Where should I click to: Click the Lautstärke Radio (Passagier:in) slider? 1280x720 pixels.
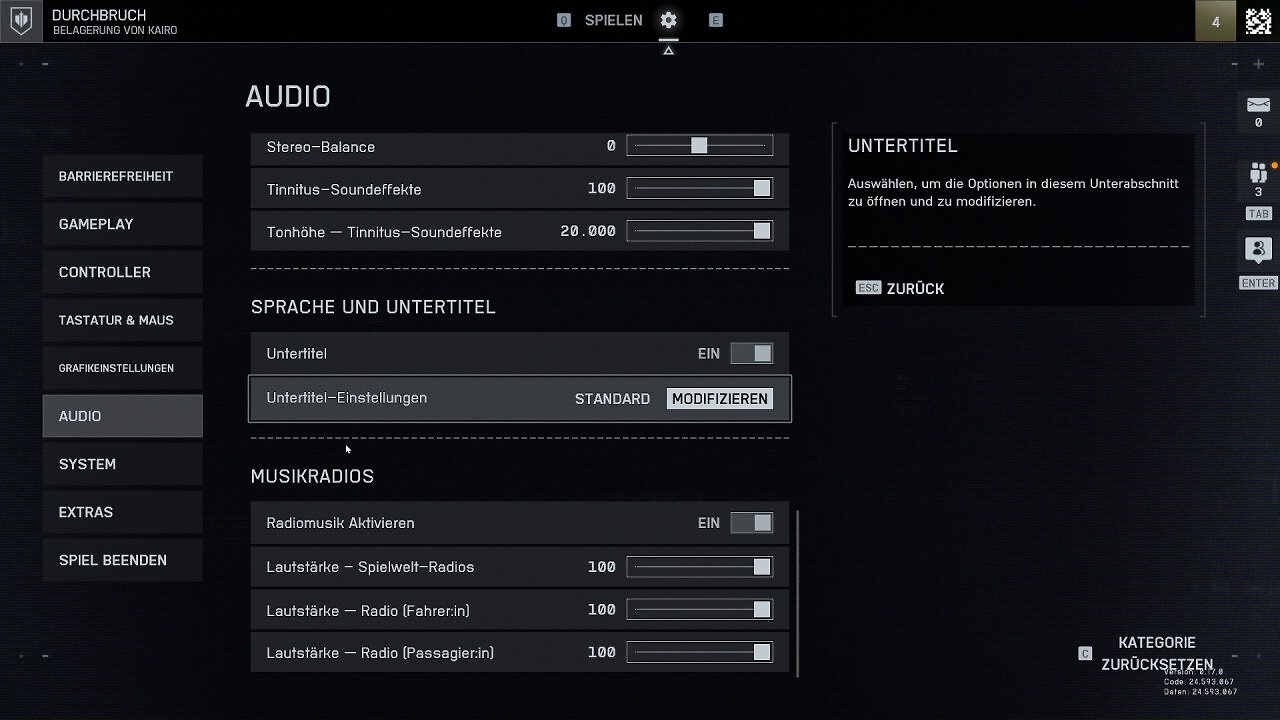pyautogui.click(x=700, y=653)
